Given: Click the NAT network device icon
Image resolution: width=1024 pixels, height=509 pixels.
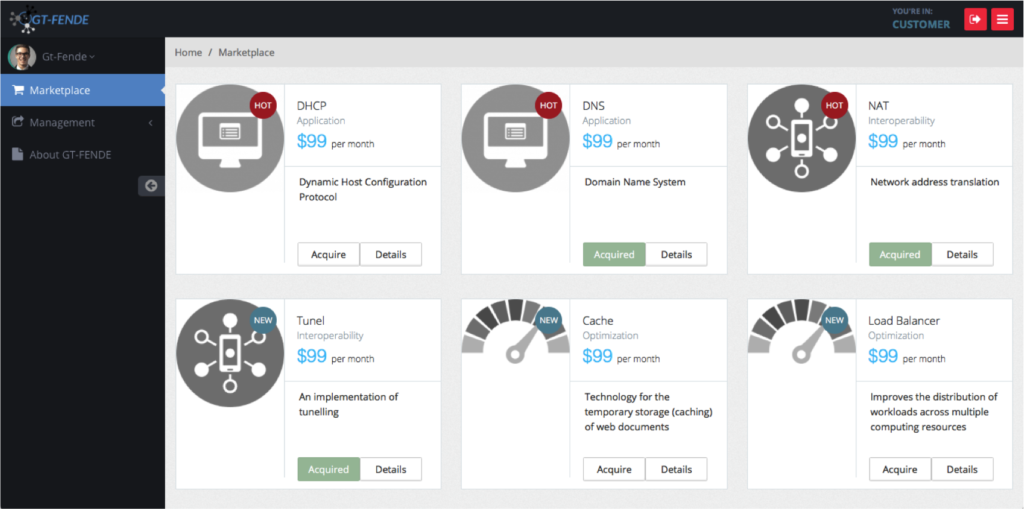Looking at the screenshot, I should click(x=801, y=138).
